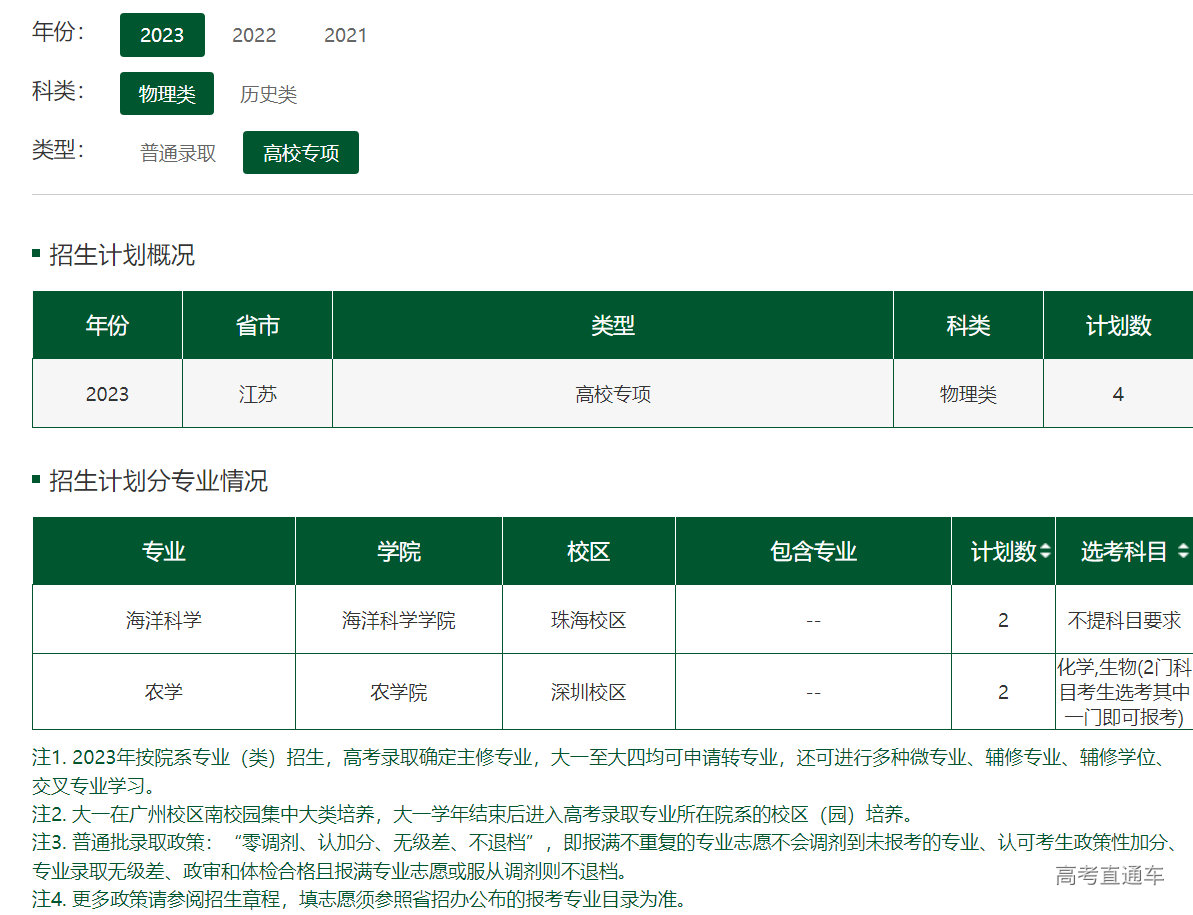Click the 专业 column header

coord(164,551)
